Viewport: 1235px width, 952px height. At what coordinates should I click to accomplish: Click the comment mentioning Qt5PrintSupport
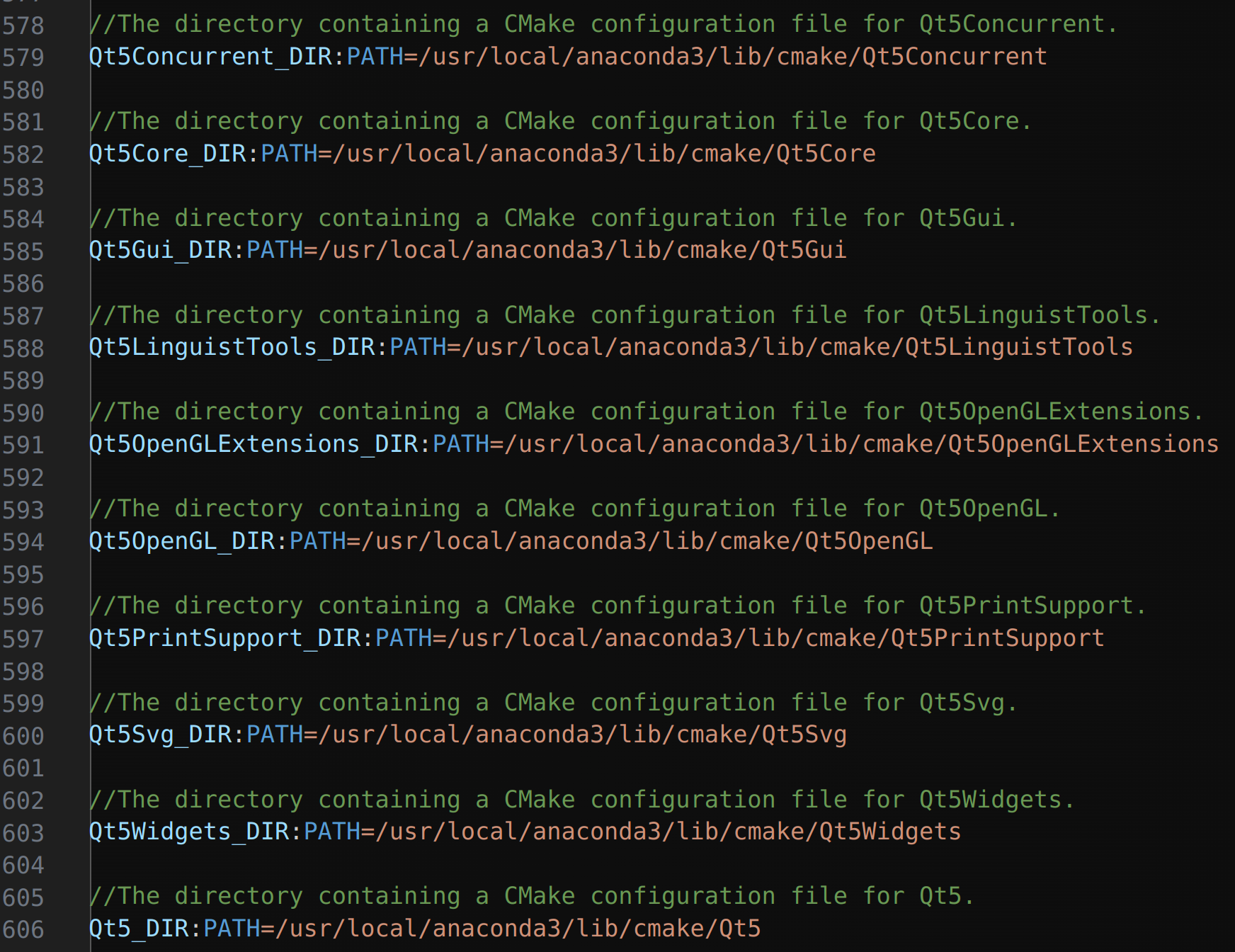(618, 606)
